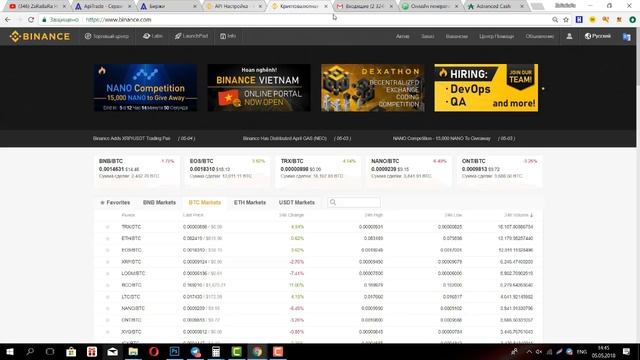Toggle favorite star for XVG/BTC

tap(107, 332)
